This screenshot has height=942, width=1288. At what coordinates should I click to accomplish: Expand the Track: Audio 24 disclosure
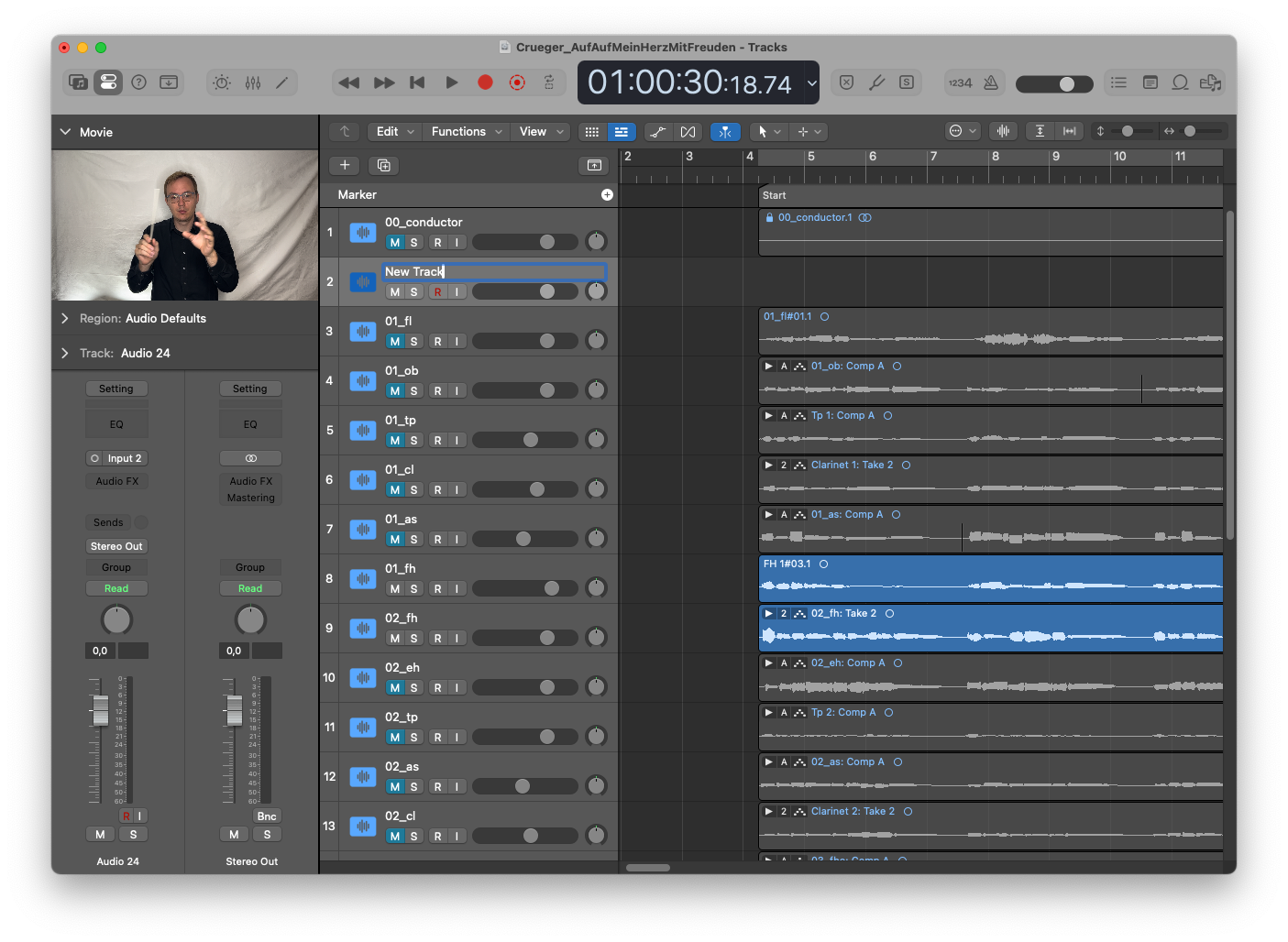click(x=65, y=353)
